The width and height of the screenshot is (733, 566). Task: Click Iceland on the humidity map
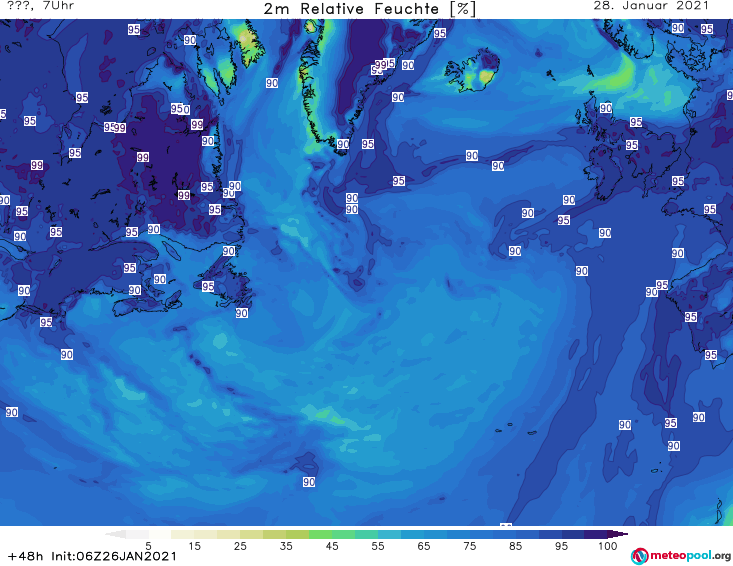tap(472, 72)
